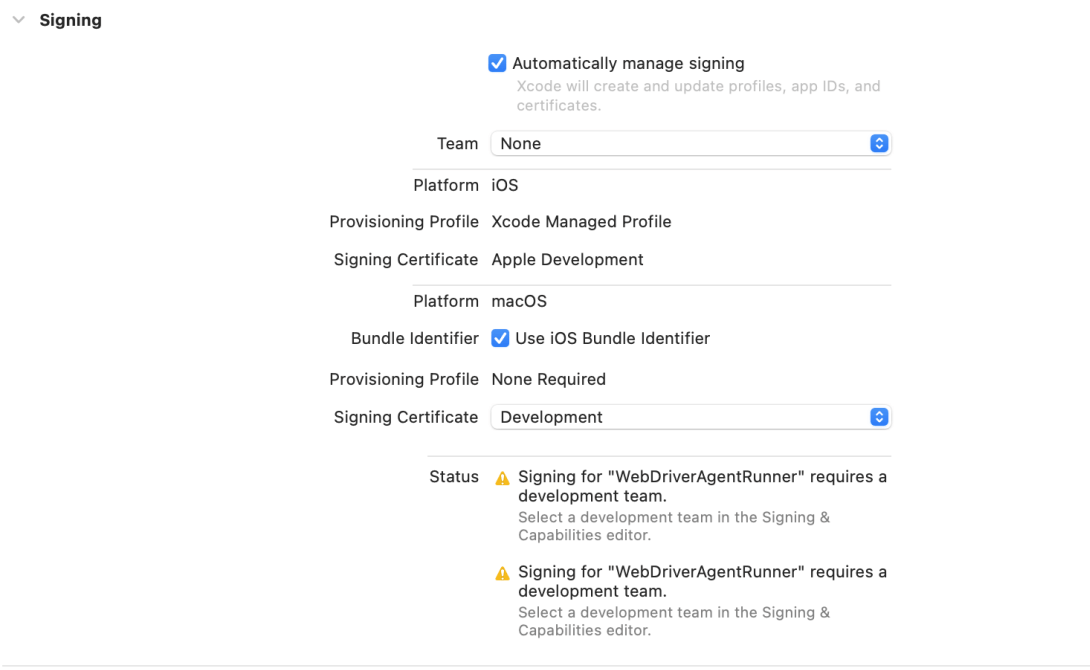Click the iOS platform value
This screenshot has height=670, width=1090.
pos(505,185)
